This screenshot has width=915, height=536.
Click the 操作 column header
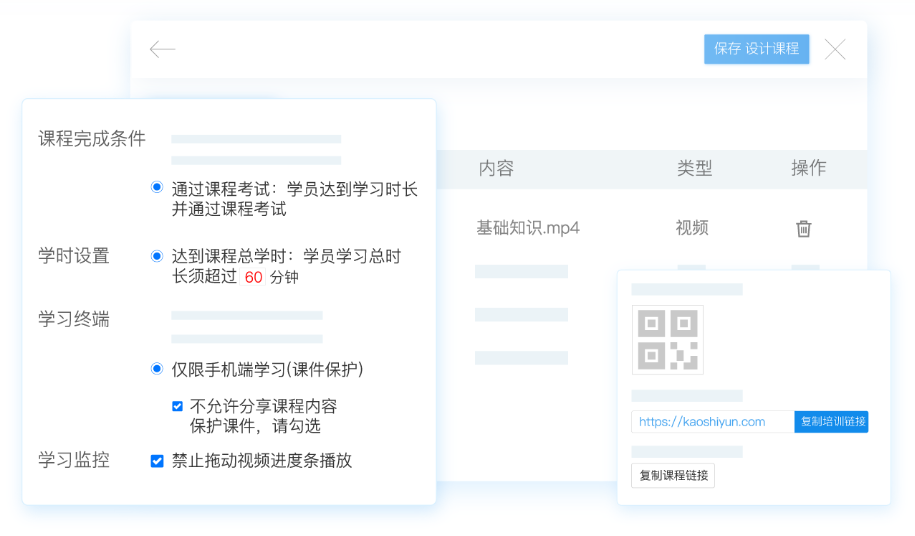pos(808,168)
